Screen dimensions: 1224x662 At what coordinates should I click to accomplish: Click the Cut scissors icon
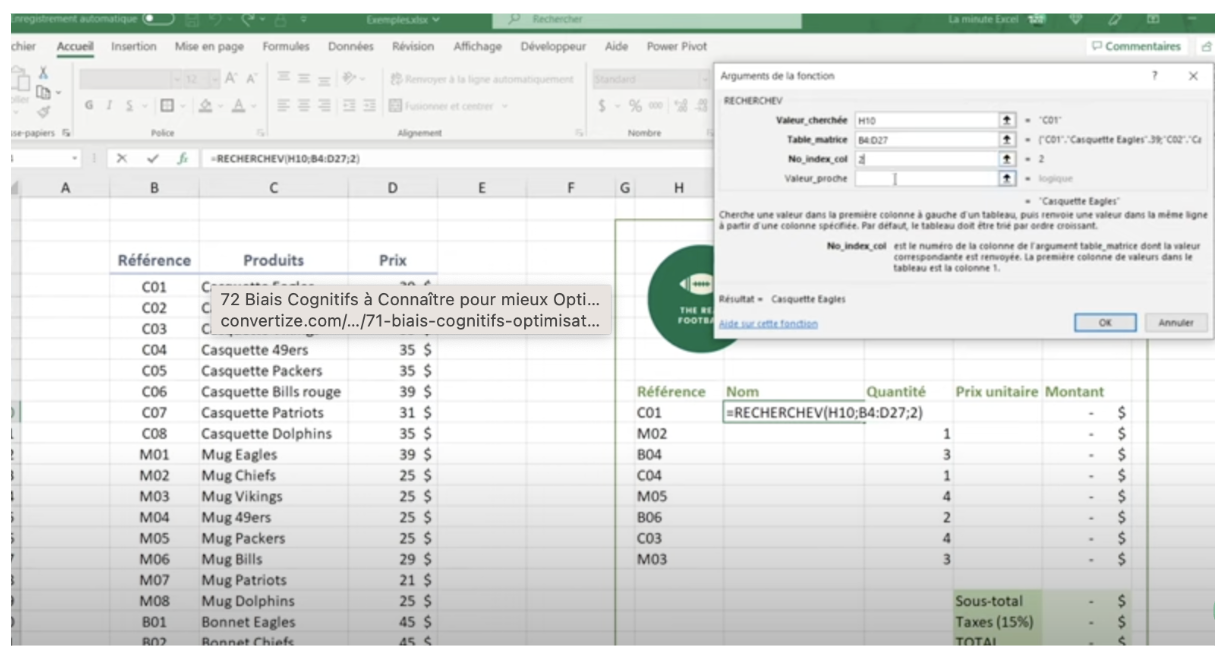43,72
